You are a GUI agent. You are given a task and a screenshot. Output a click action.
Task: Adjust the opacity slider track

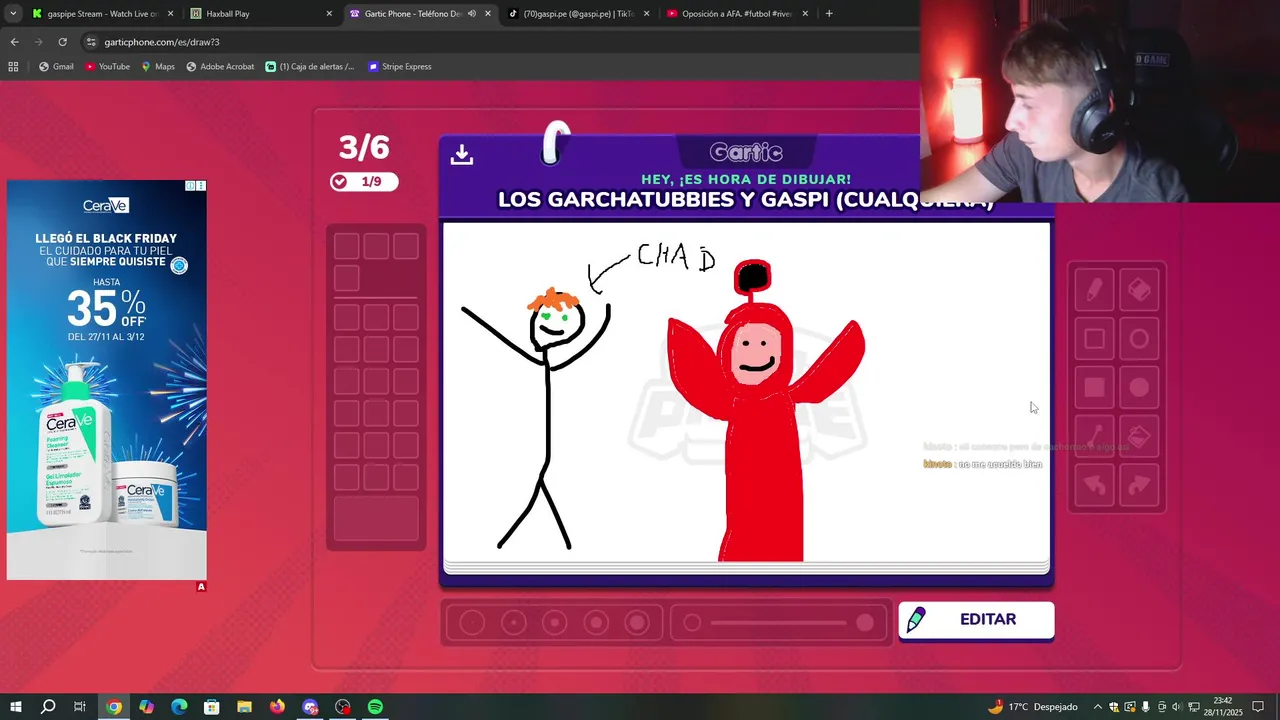pos(780,623)
